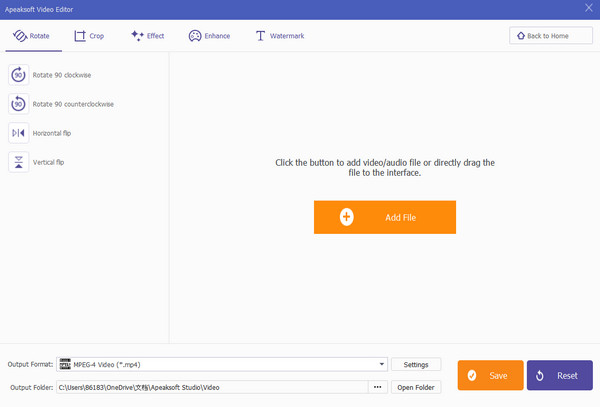The image size is (600, 407).
Task: Click the Rotate 90 counterclockwise icon
Action: point(18,104)
